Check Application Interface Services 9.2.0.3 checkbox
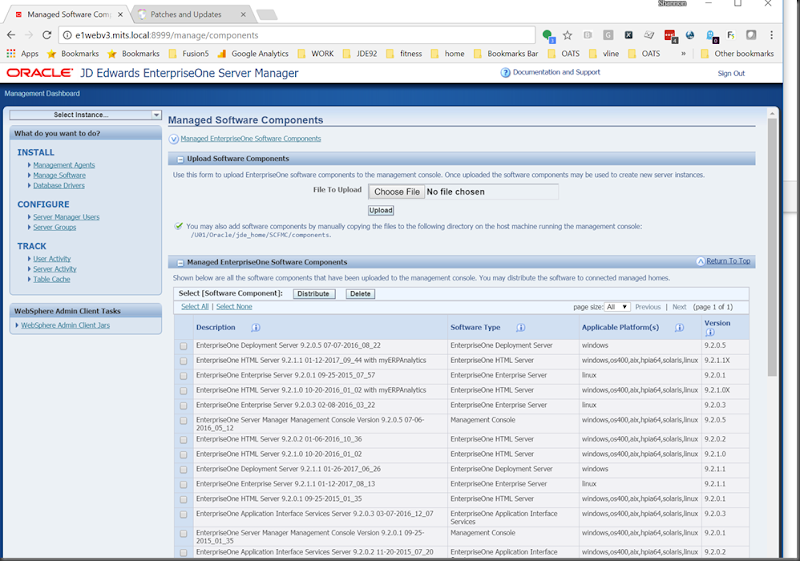This screenshot has width=800, height=561. [183, 514]
